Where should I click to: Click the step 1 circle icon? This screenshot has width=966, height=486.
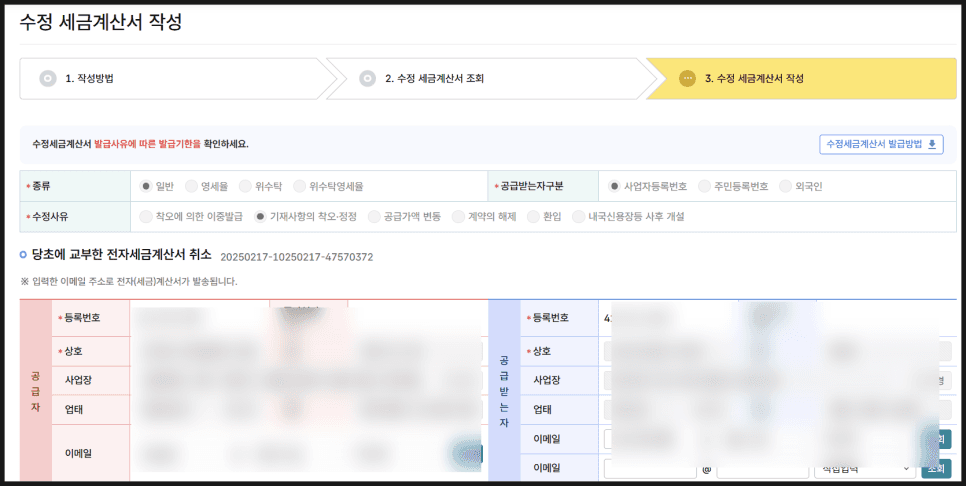click(x=47, y=79)
